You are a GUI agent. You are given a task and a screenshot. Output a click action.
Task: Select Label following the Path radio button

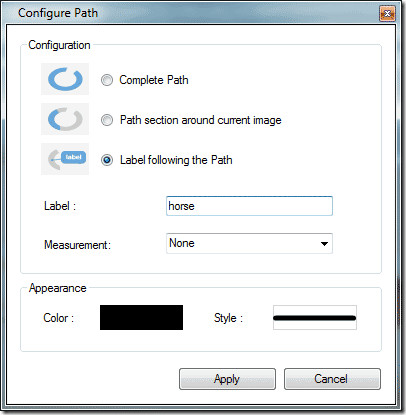107,160
